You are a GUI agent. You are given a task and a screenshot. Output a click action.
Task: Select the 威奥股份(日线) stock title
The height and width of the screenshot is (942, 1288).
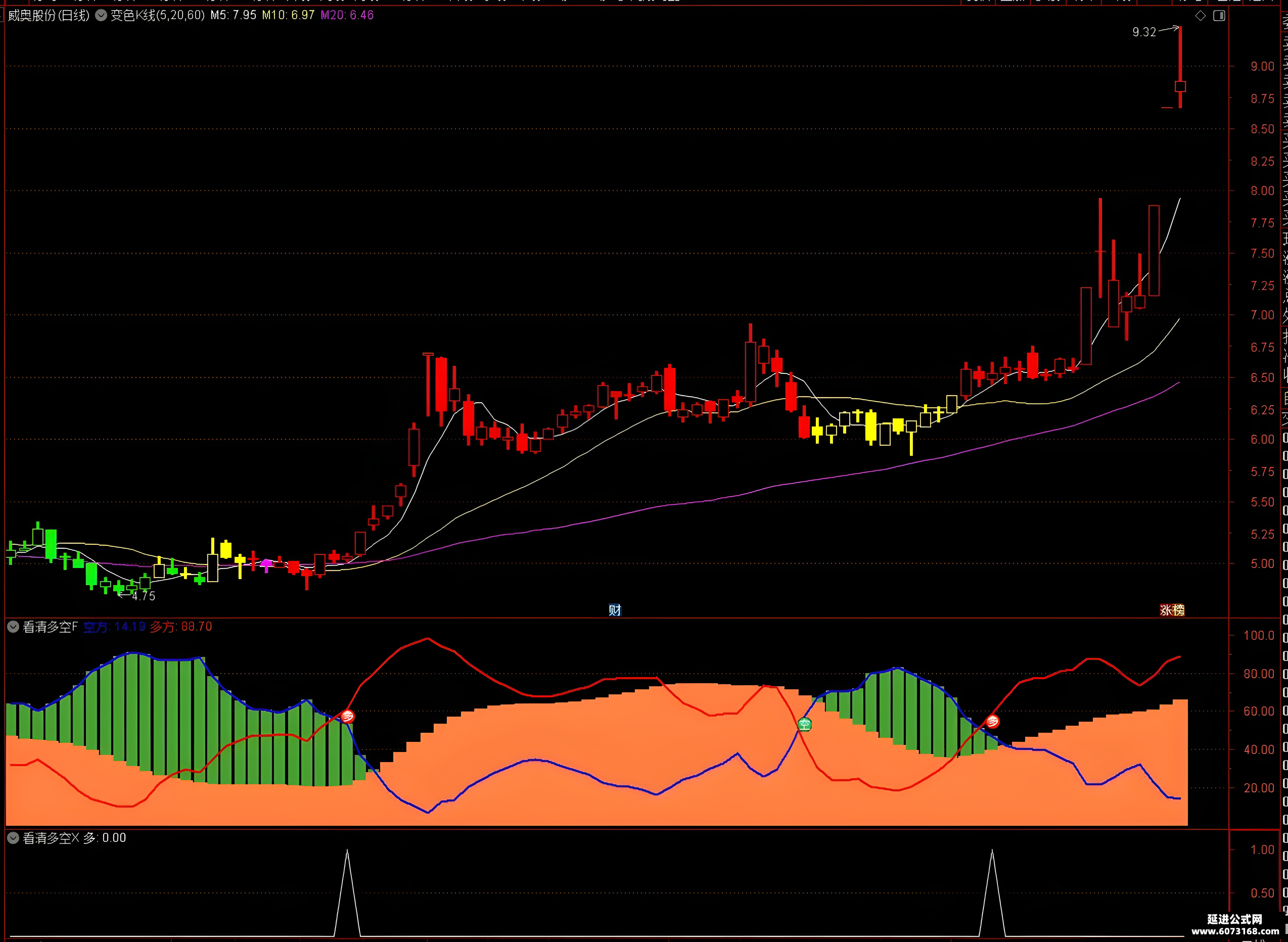(x=49, y=15)
